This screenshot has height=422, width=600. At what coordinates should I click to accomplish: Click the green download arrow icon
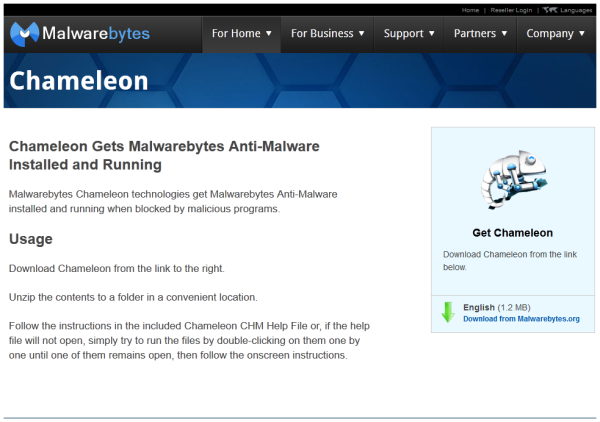[448, 312]
